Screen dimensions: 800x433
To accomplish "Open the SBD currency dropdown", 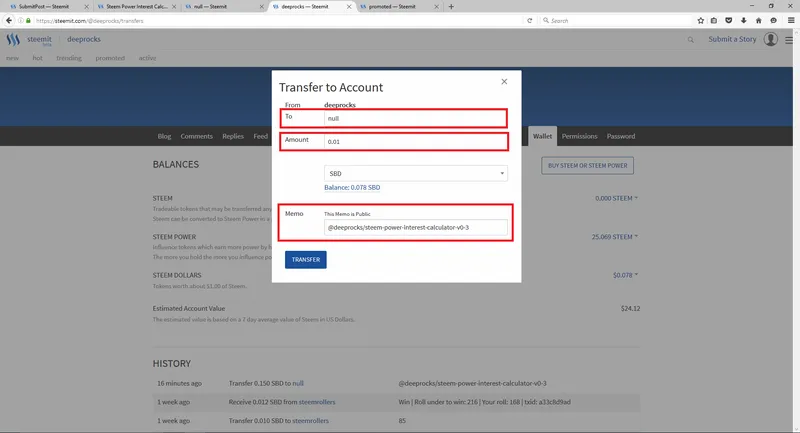I will point(416,173).
